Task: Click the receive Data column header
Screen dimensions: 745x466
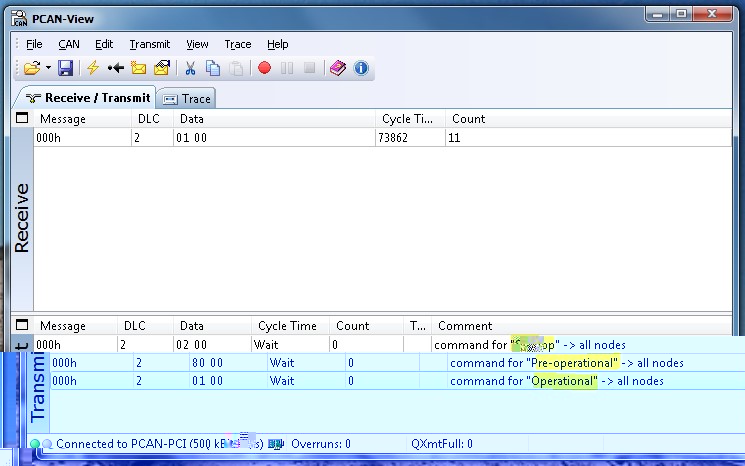Action: point(274,119)
